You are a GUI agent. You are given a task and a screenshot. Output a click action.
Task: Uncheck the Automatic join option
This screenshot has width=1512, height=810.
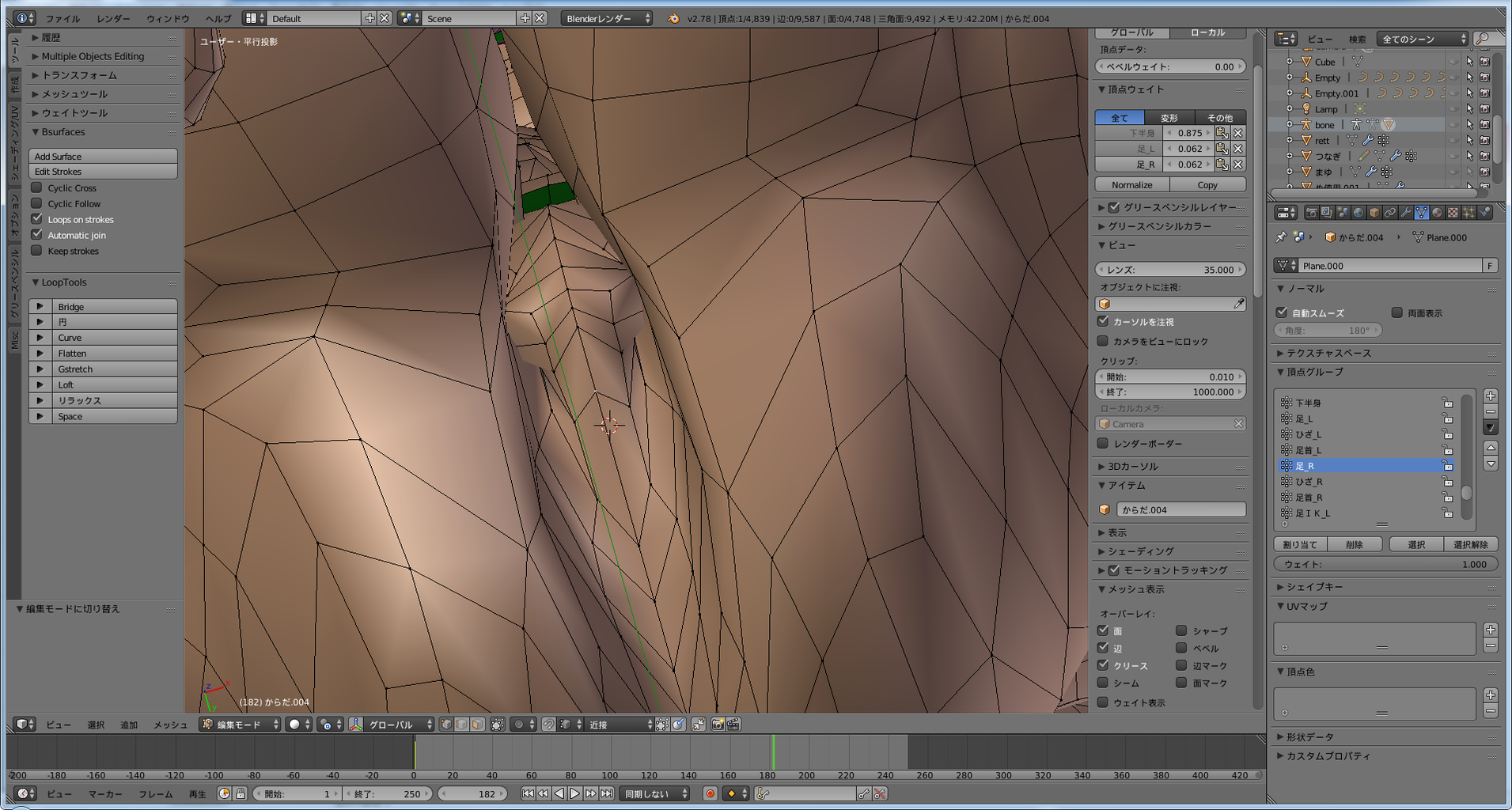[36, 235]
